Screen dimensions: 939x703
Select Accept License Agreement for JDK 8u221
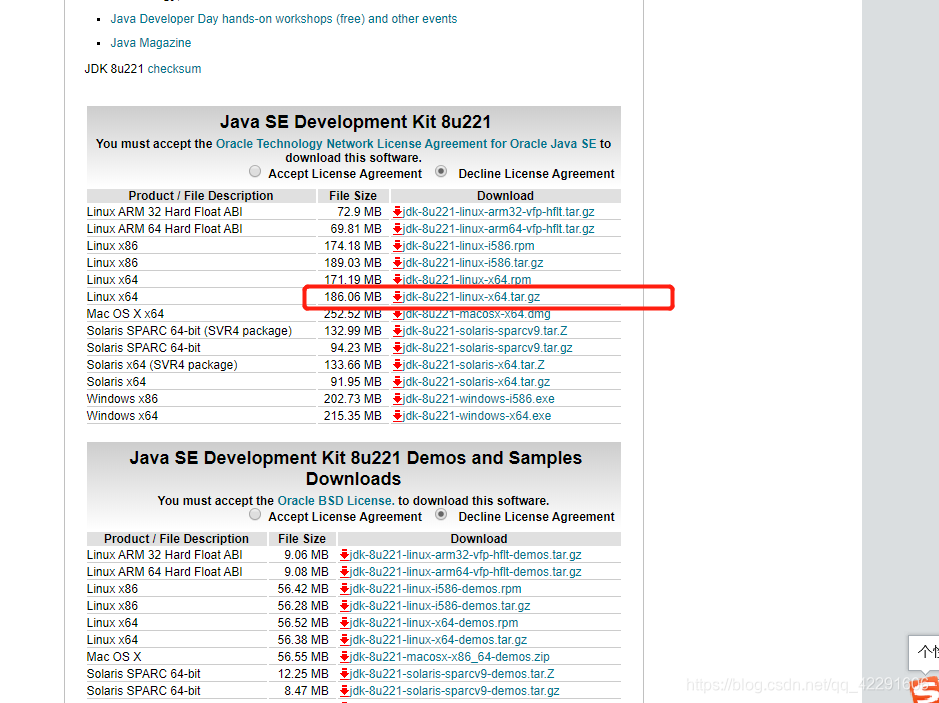pos(255,172)
